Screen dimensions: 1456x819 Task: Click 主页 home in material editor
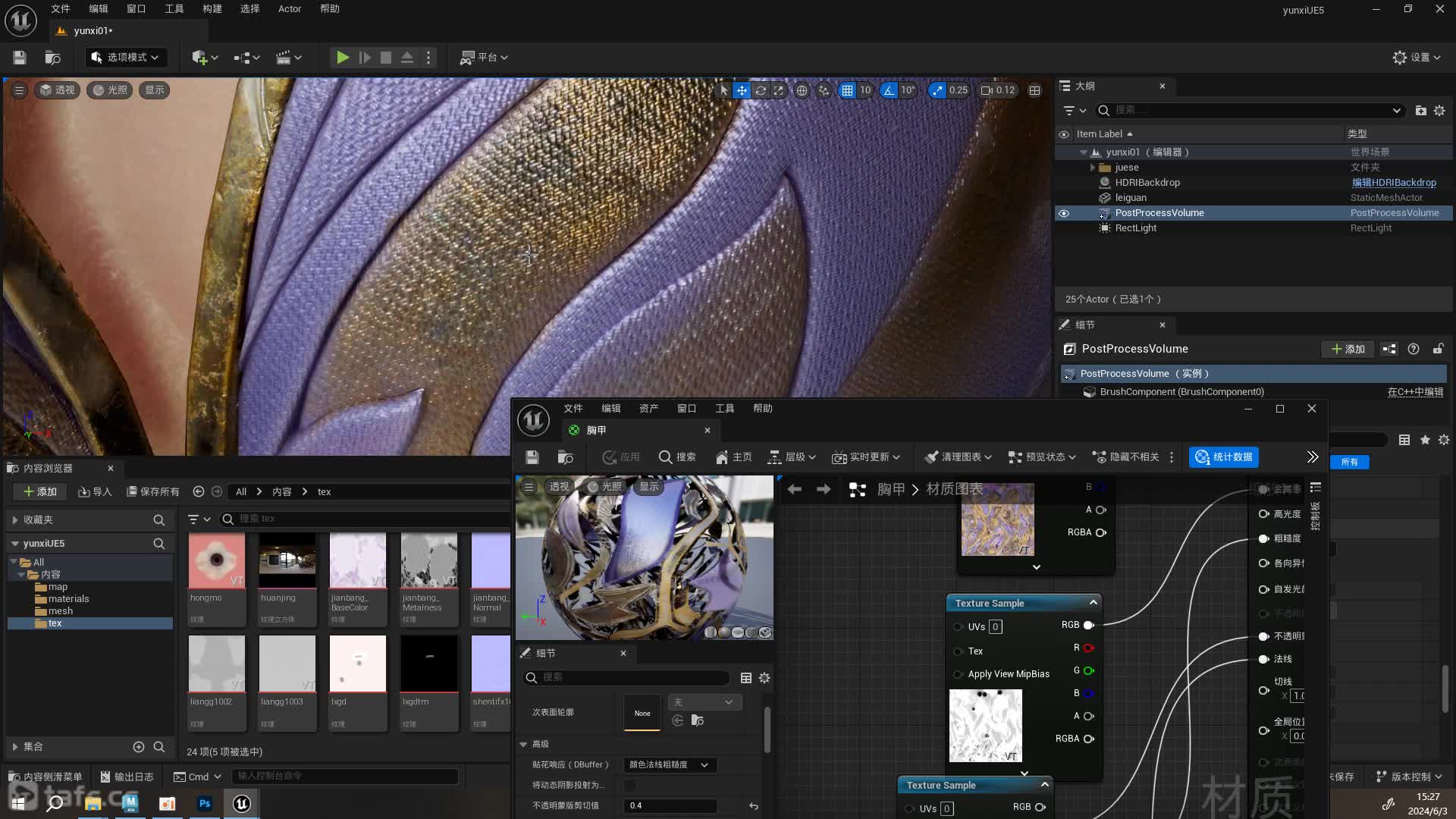(x=733, y=457)
